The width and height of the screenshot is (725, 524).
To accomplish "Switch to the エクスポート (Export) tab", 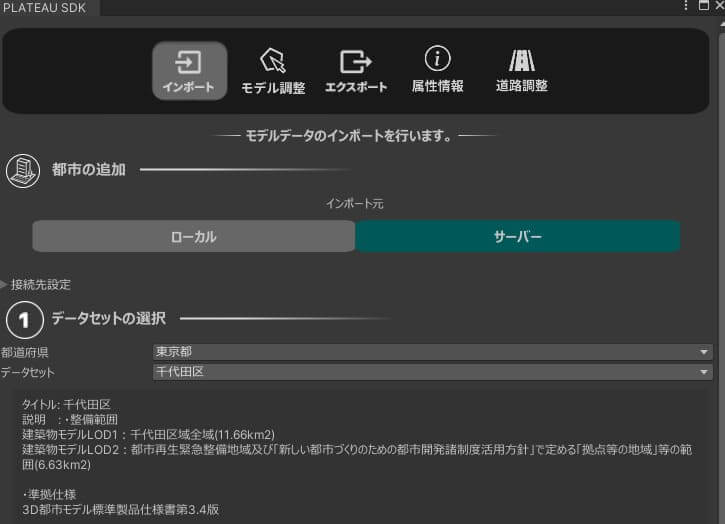I will coord(356,71).
